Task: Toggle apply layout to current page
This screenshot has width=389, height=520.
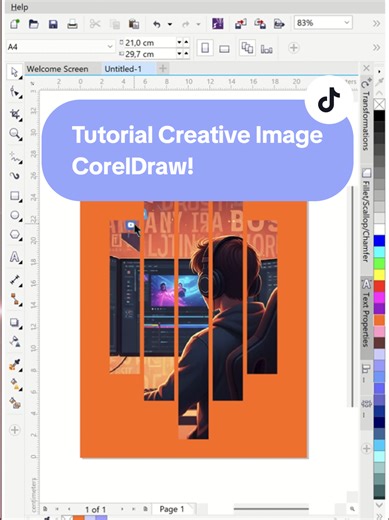Action: [266, 49]
